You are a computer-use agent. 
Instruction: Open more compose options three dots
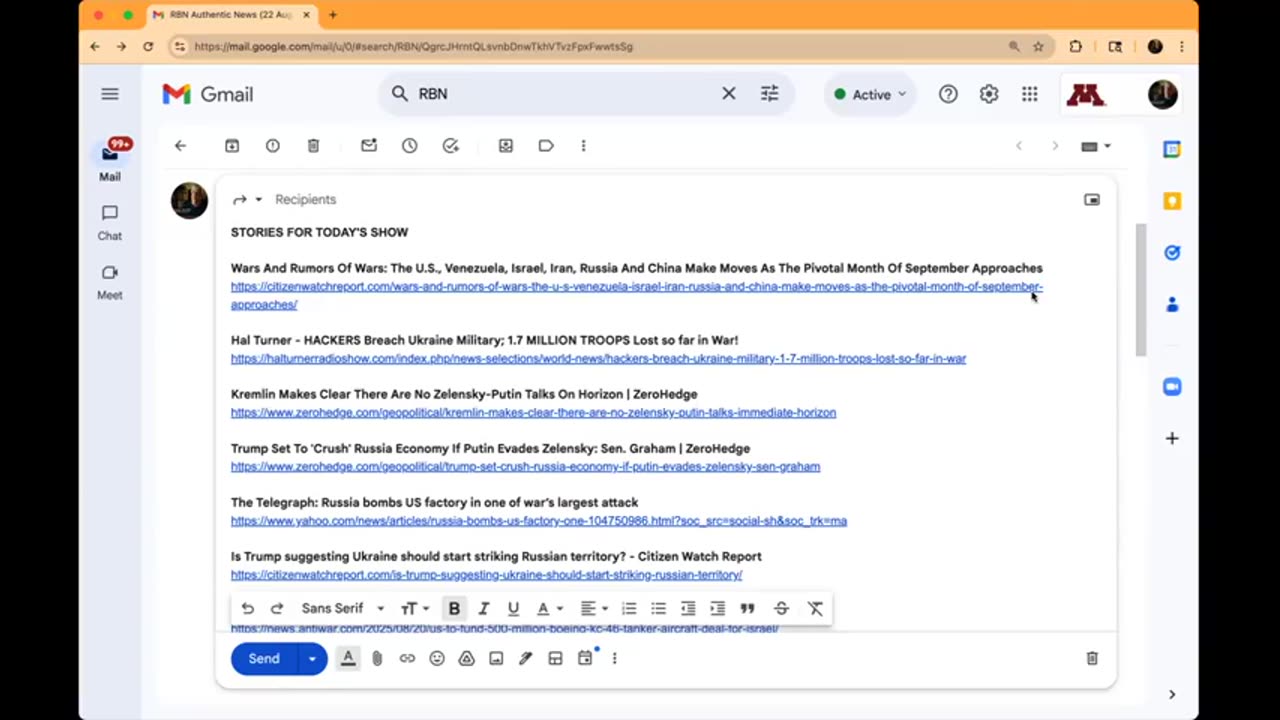pyautogui.click(x=614, y=658)
